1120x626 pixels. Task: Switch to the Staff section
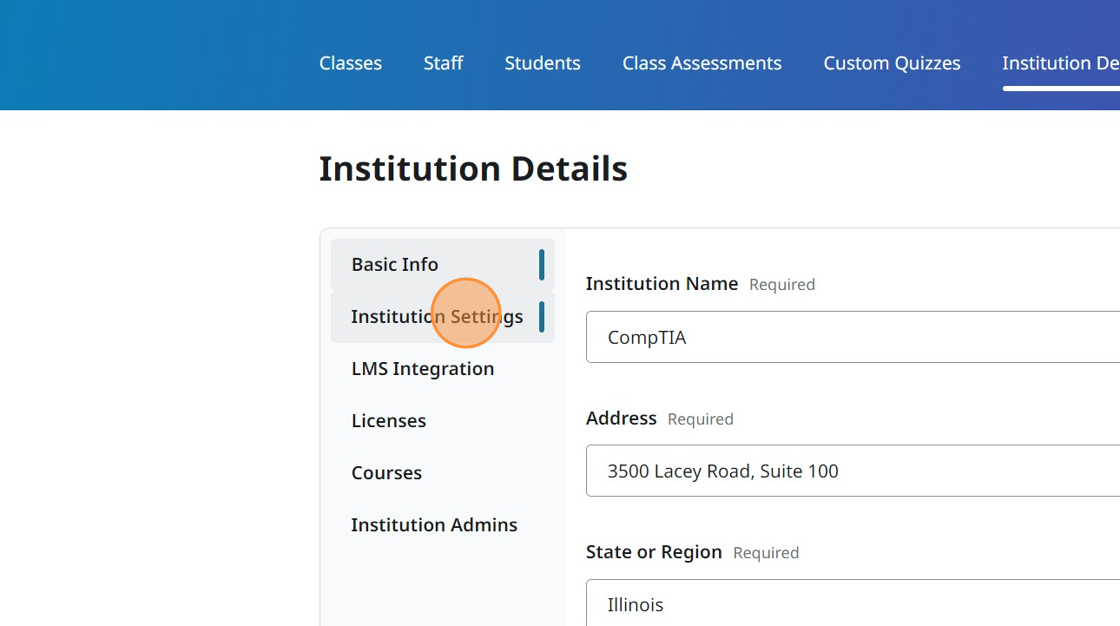pyautogui.click(x=443, y=62)
